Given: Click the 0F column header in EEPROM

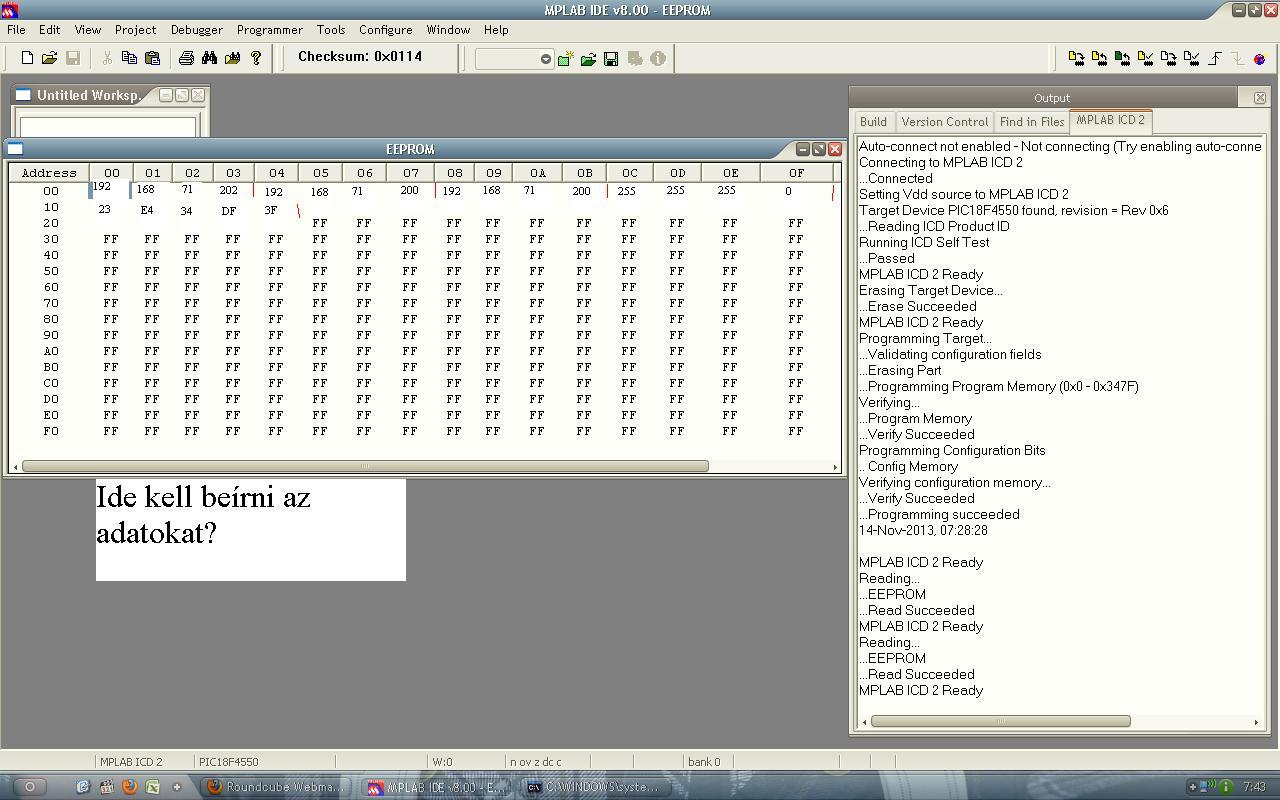Looking at the screenshot, I should click(x=796, y=173).
